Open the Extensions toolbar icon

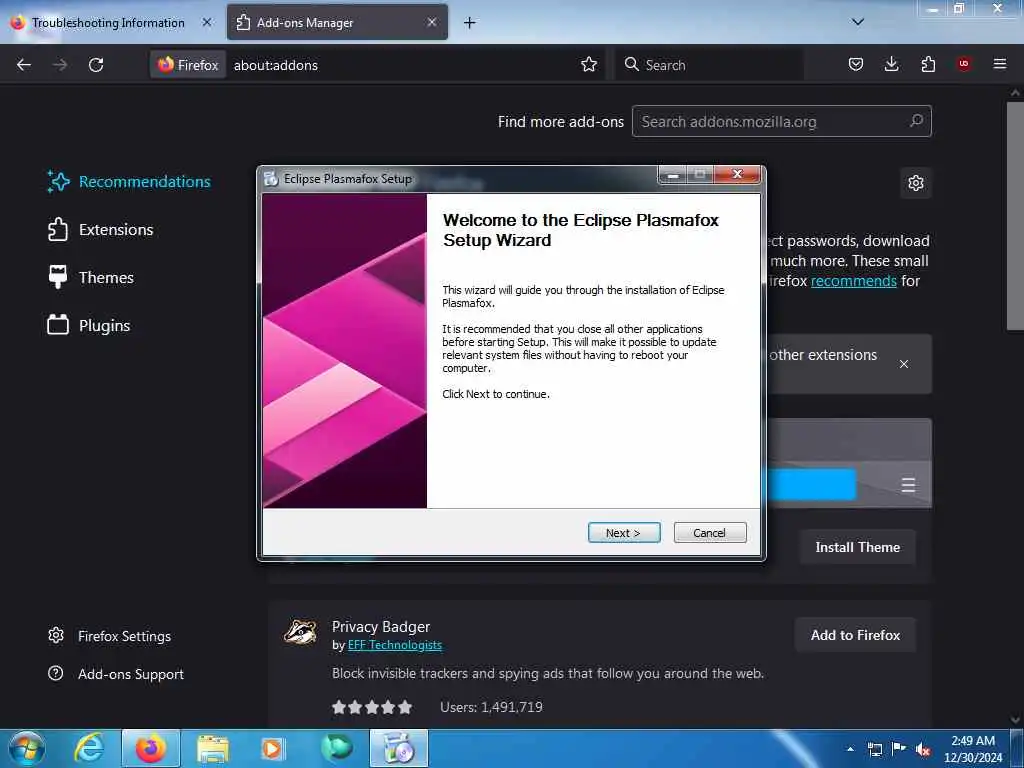point(928,64)
